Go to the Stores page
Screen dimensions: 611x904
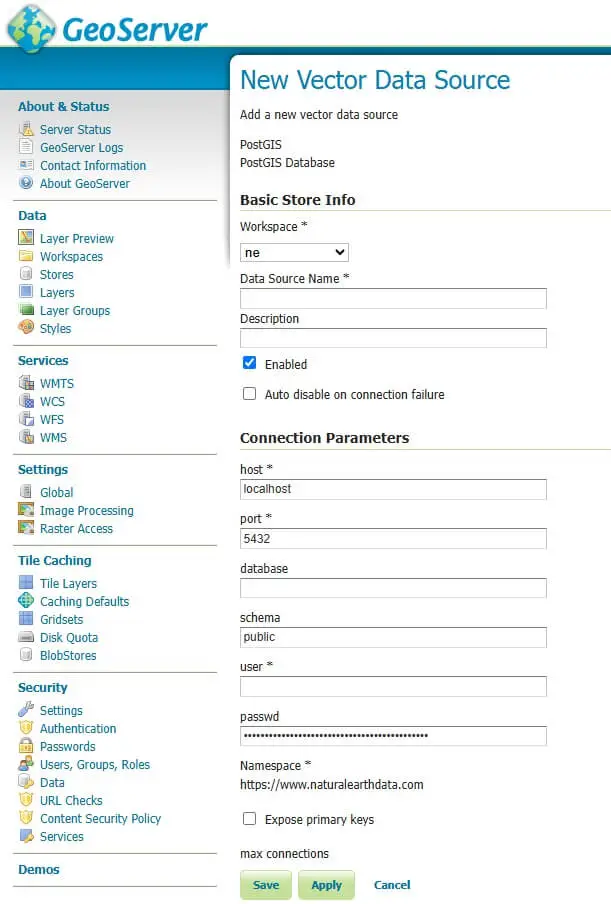point(56,274)
